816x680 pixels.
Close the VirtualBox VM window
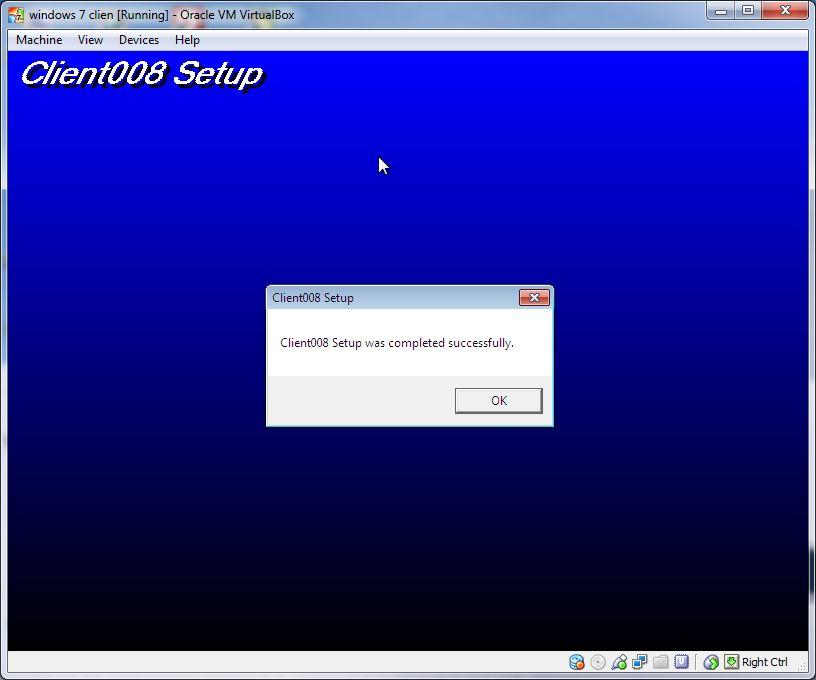785,10
